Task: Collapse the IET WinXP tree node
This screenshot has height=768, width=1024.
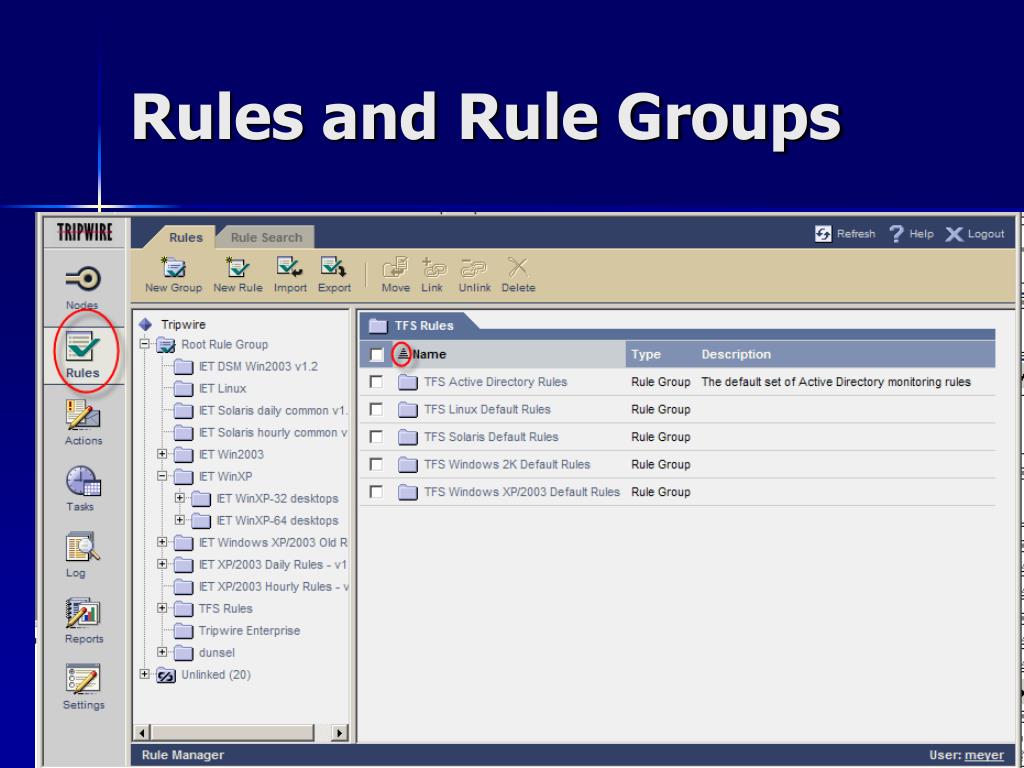Action: (x=162, y=476)
